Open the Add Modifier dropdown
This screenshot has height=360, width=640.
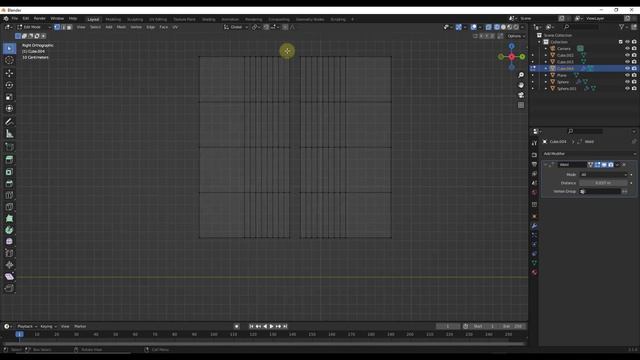589,154
